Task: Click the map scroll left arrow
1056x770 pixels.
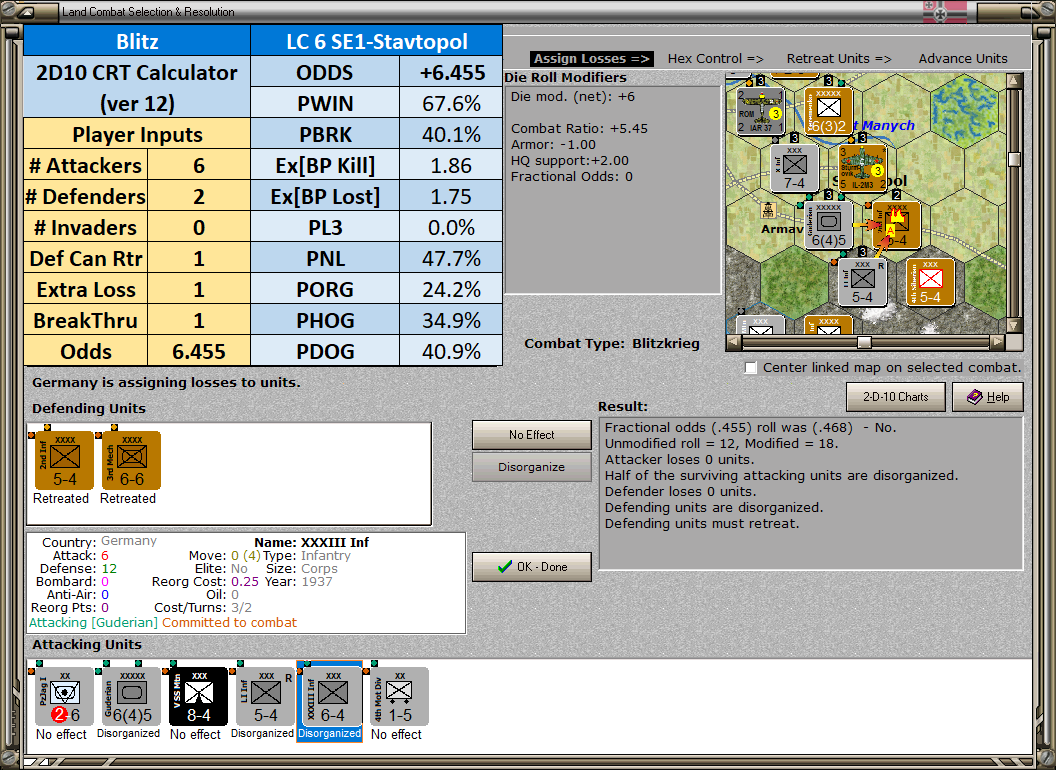Action: pyautogui.click(x=735, y=342)
